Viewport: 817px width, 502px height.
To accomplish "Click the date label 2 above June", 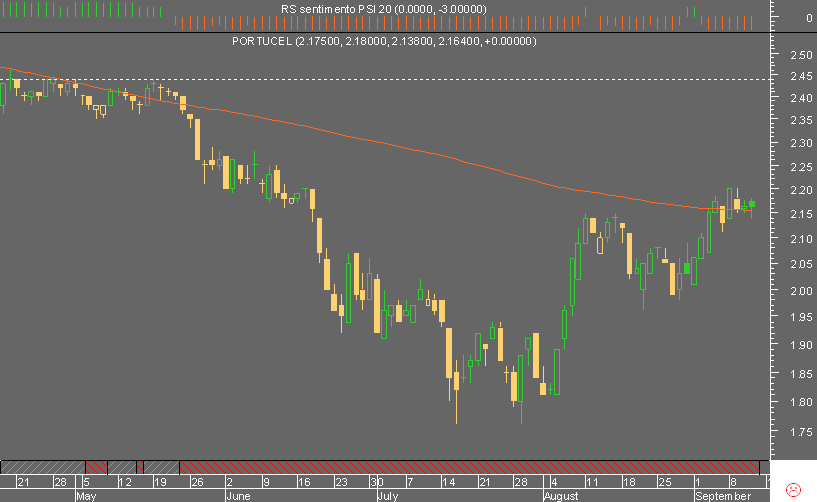I will pos(230,482).
